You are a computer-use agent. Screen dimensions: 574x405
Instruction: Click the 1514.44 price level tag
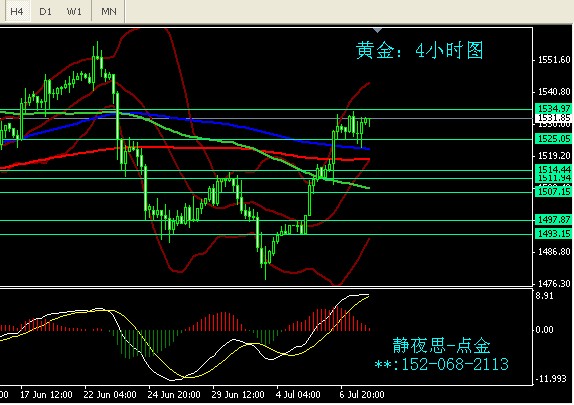(x=553, y=169)
